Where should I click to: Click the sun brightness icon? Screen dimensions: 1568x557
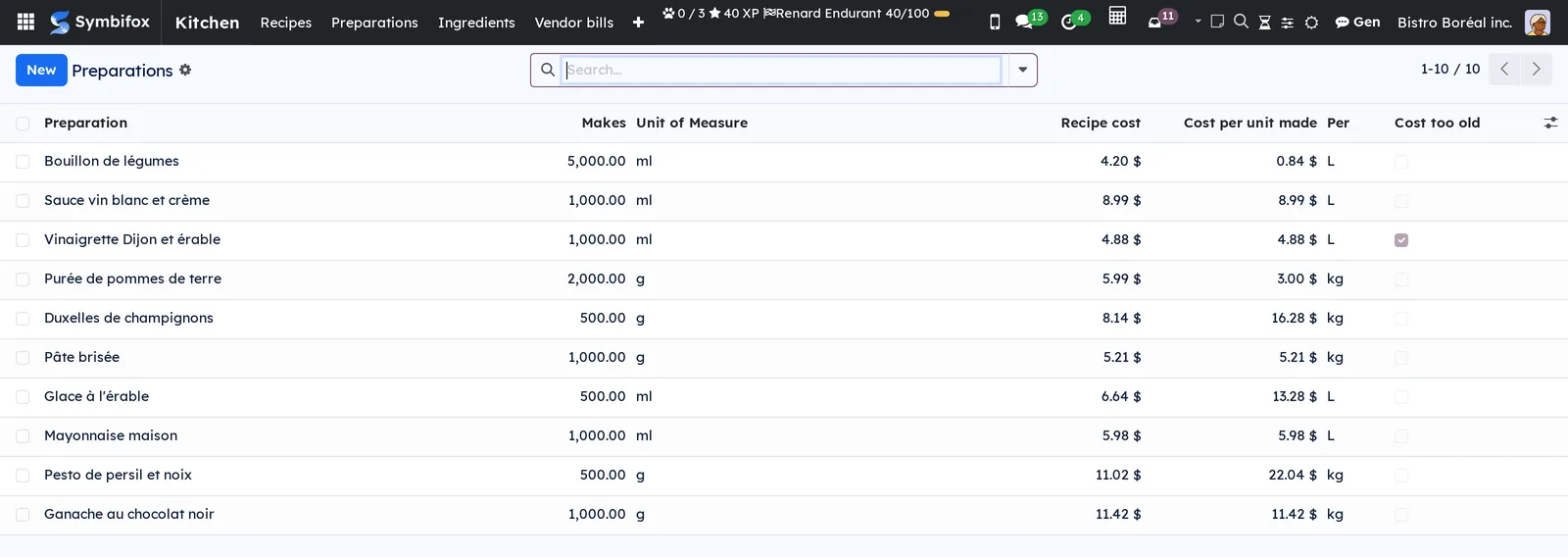pyautogui.click(x=1311, y=23)
